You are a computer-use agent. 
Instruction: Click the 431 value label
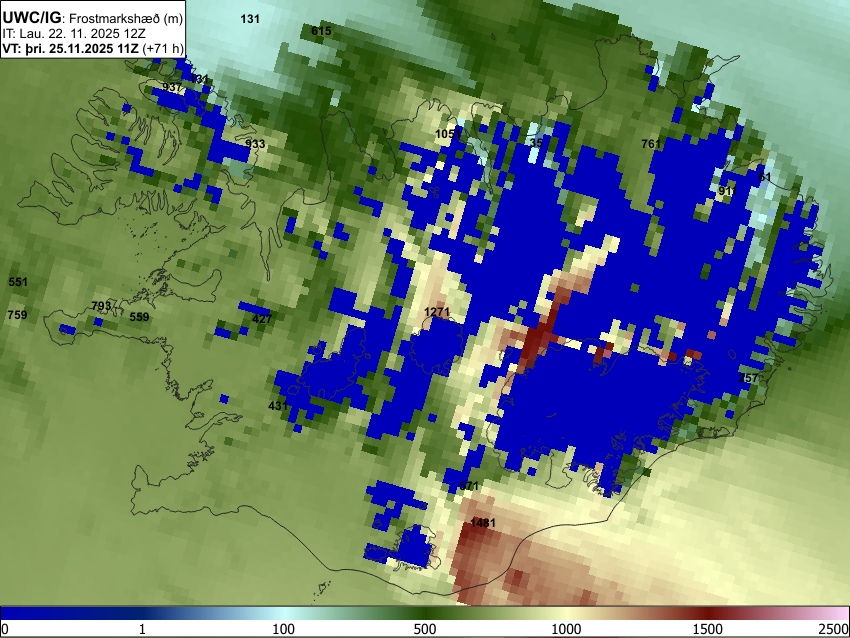(278, 405)
